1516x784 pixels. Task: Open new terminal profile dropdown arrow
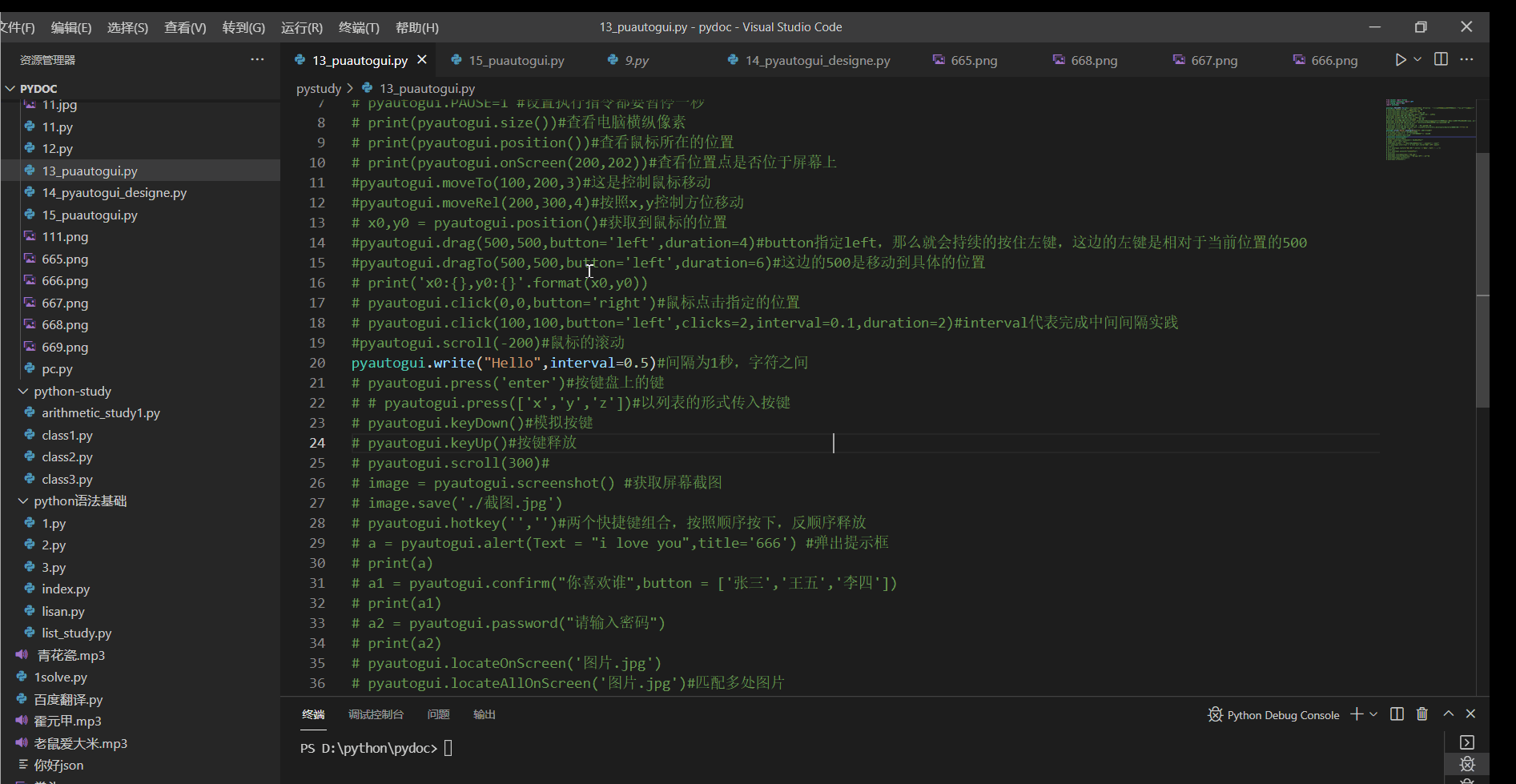1373,714
